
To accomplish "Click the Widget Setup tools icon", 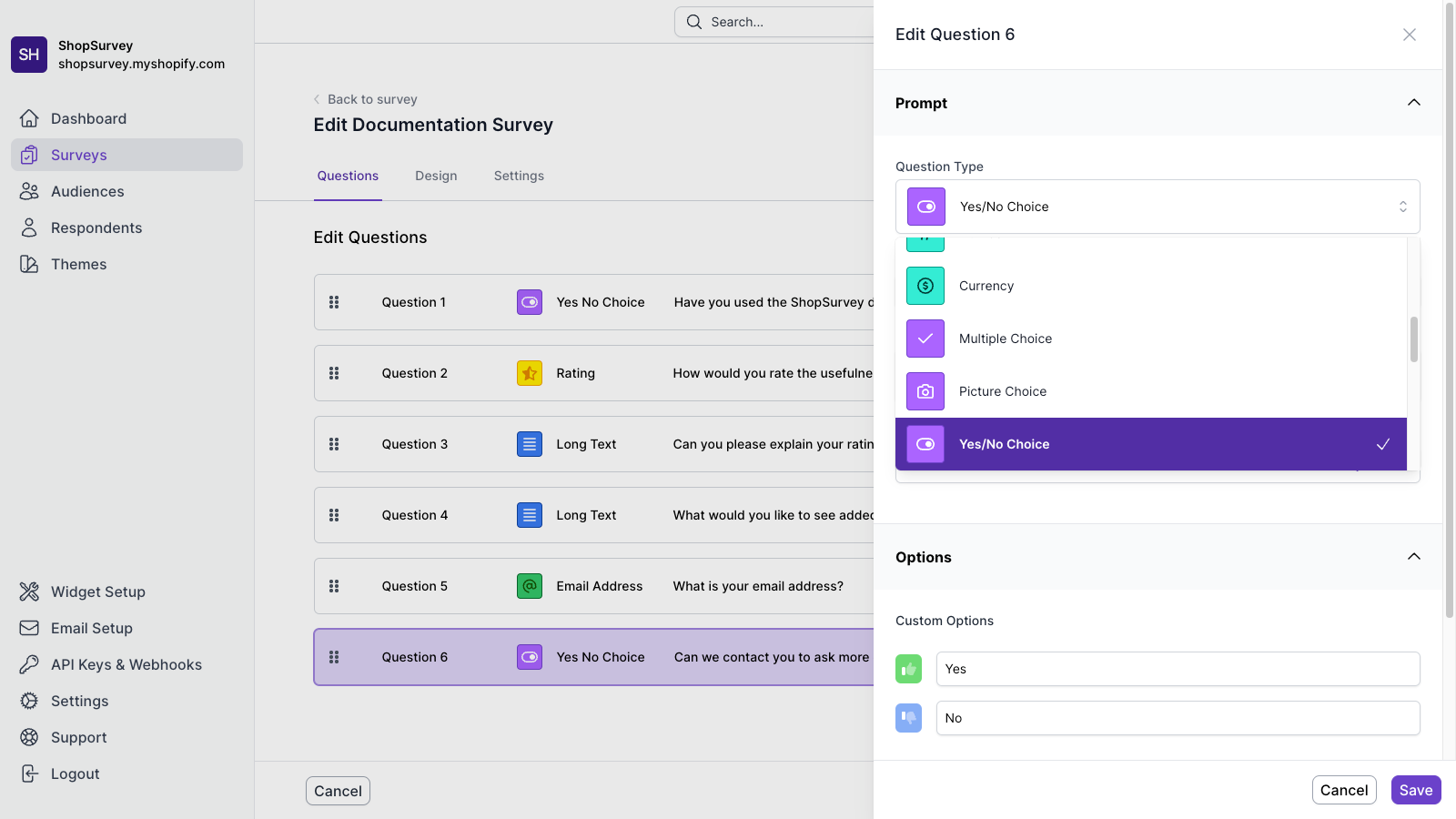I will (x=29, y=591).
